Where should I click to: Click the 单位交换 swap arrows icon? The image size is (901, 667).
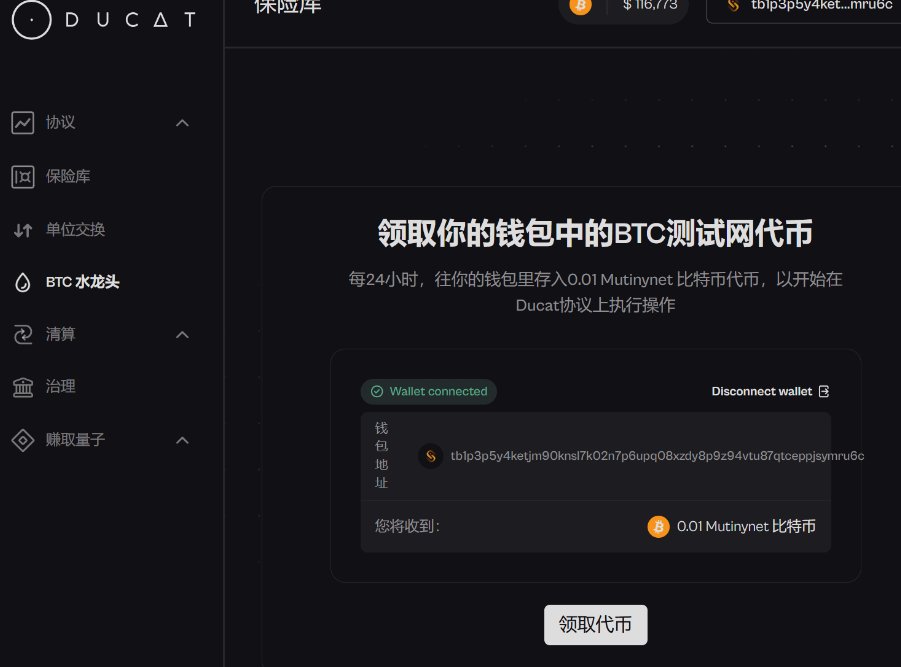[22, 230]
